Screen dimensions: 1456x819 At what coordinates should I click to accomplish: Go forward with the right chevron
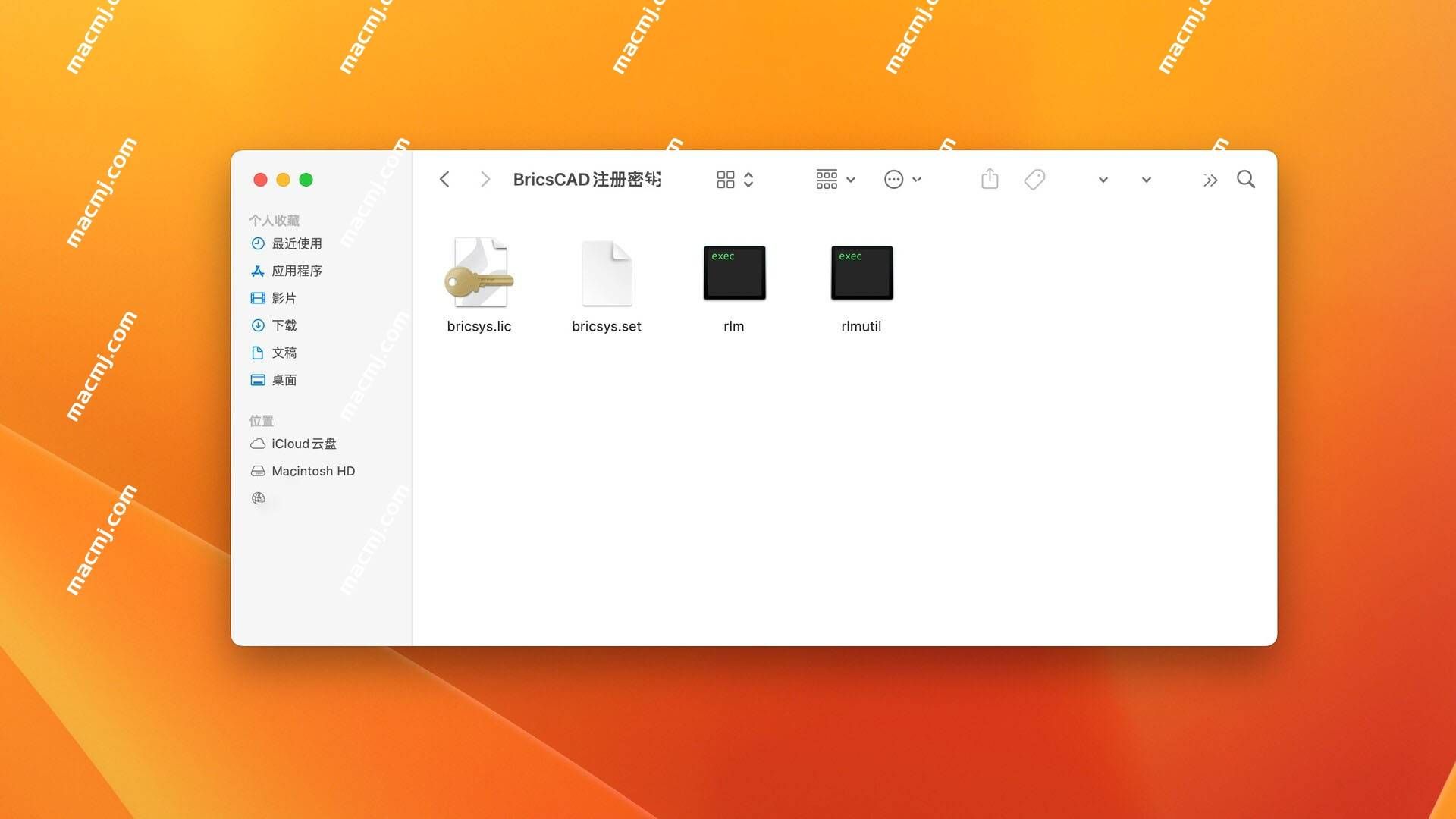485,180
